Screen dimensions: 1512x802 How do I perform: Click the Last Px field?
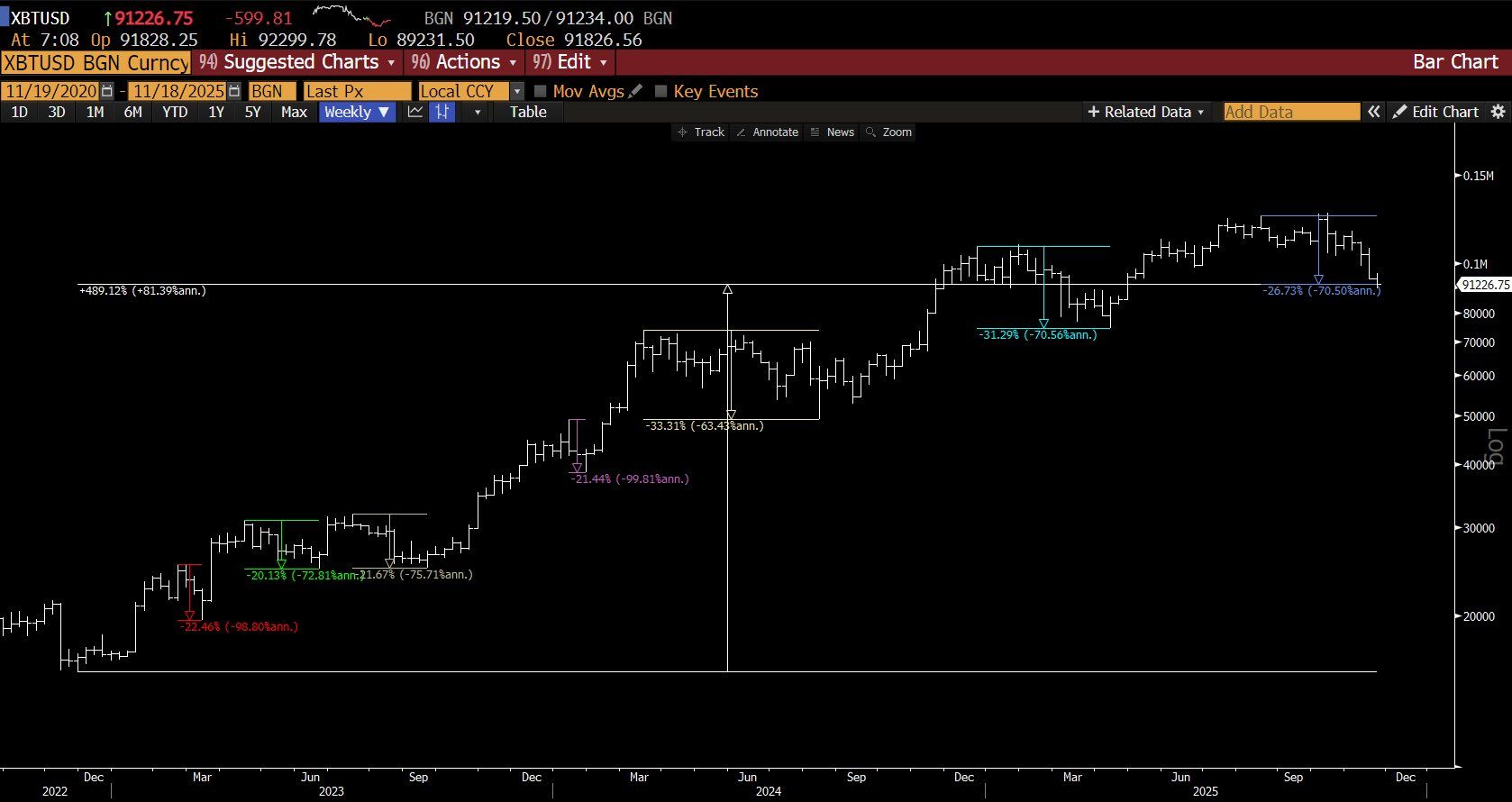356,91
